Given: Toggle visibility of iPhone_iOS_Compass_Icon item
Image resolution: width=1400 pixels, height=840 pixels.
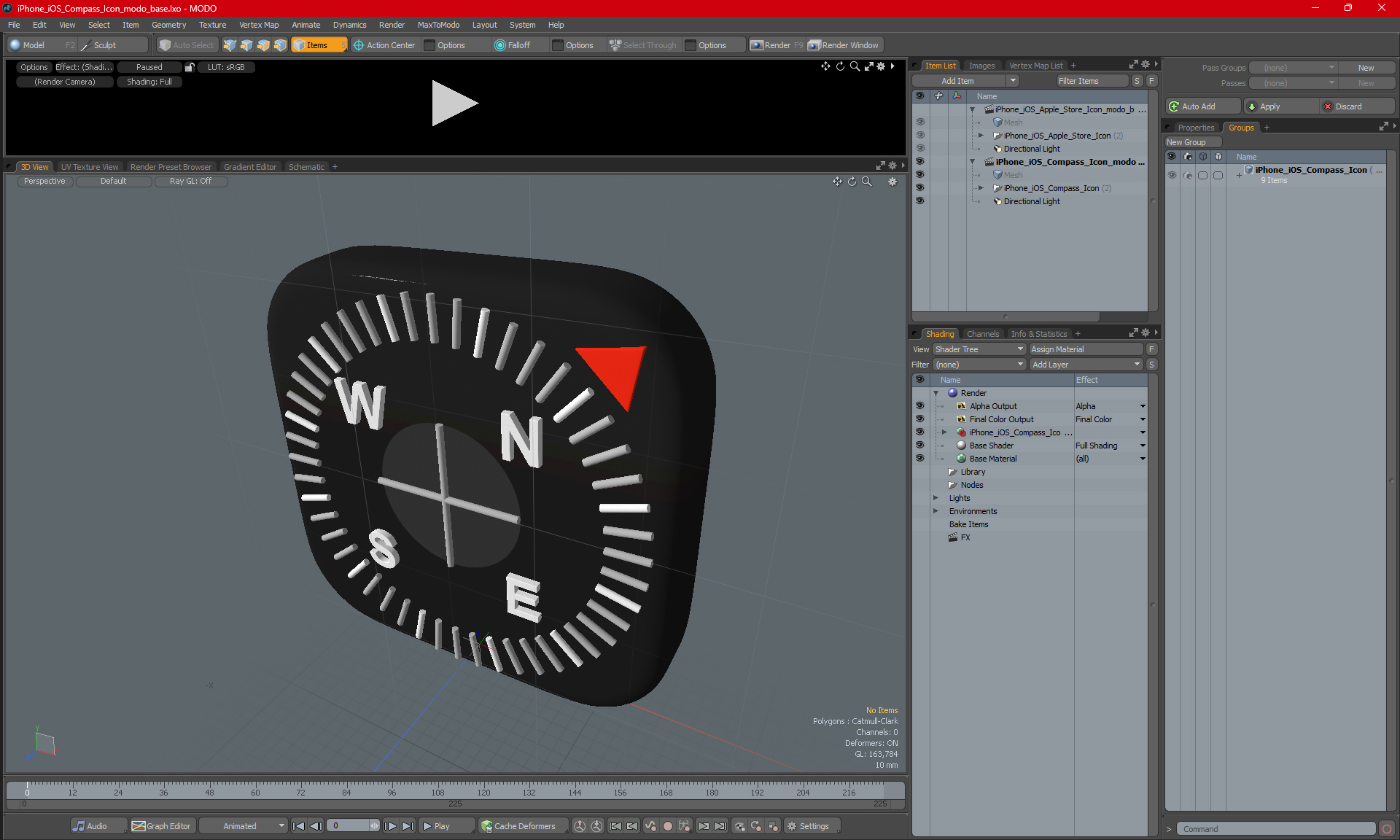Looking at the screenshot, I should click(919, 188).
